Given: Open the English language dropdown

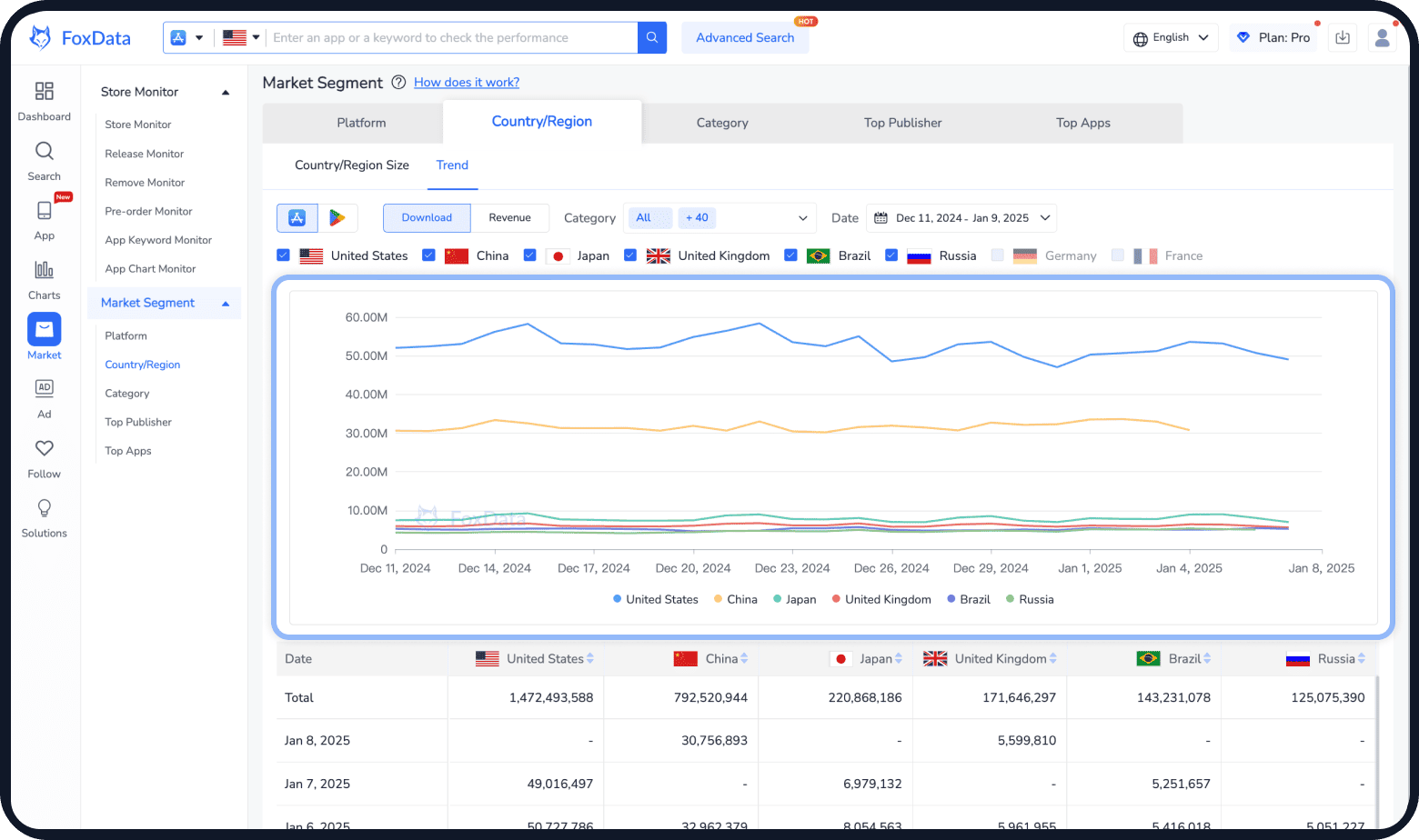Looking at the screenshot, I should point(1171,37).
